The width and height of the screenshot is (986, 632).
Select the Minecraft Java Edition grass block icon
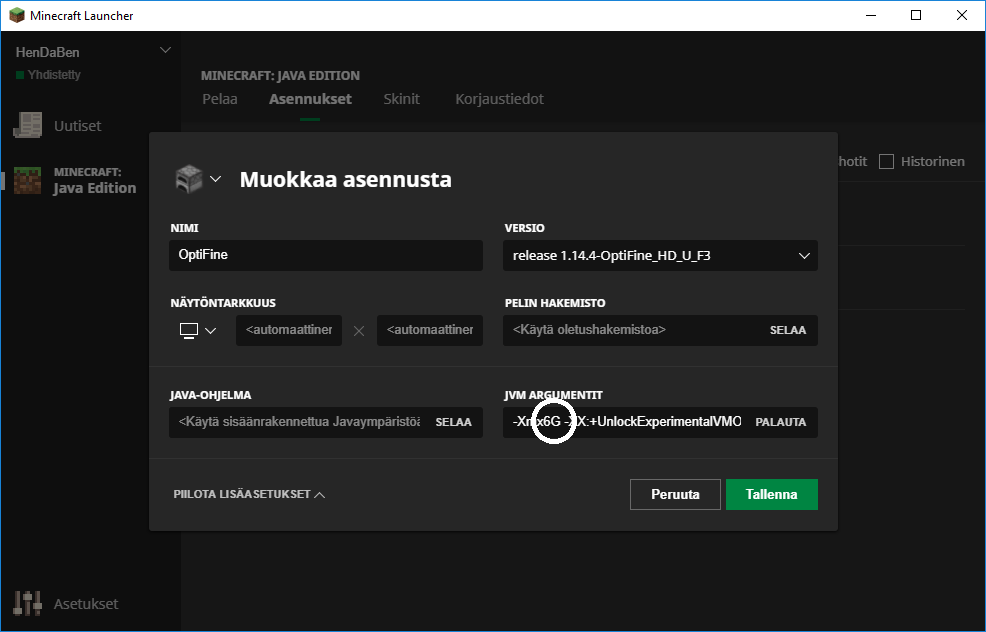point(28,180)
